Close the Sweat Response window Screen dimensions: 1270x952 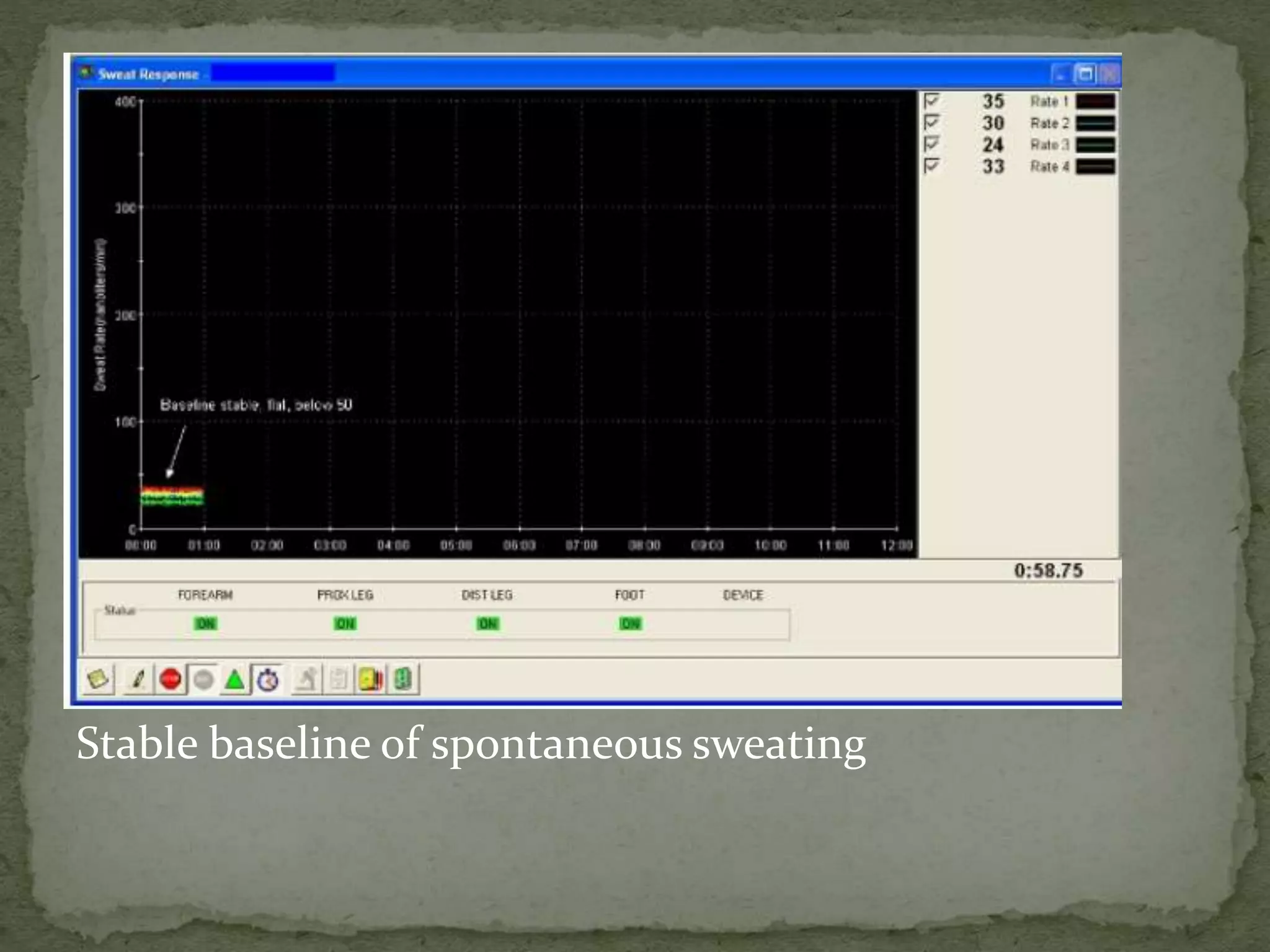1109,74
